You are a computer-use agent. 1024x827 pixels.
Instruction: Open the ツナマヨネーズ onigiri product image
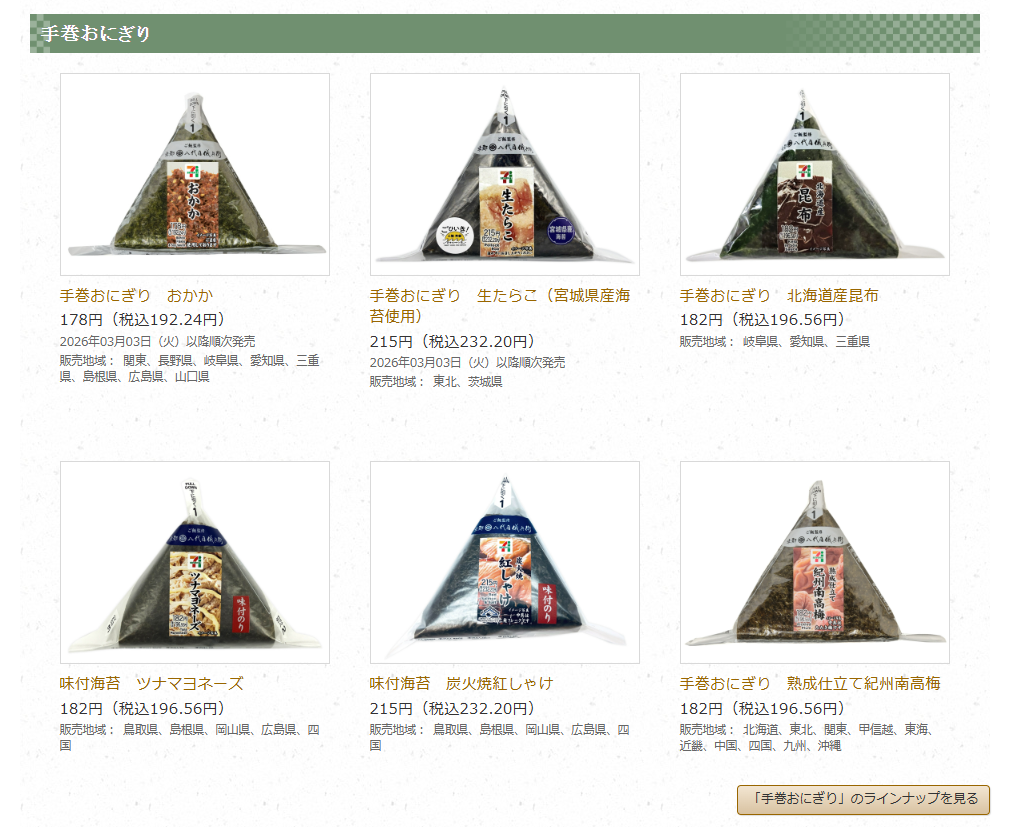click(195, 562)
